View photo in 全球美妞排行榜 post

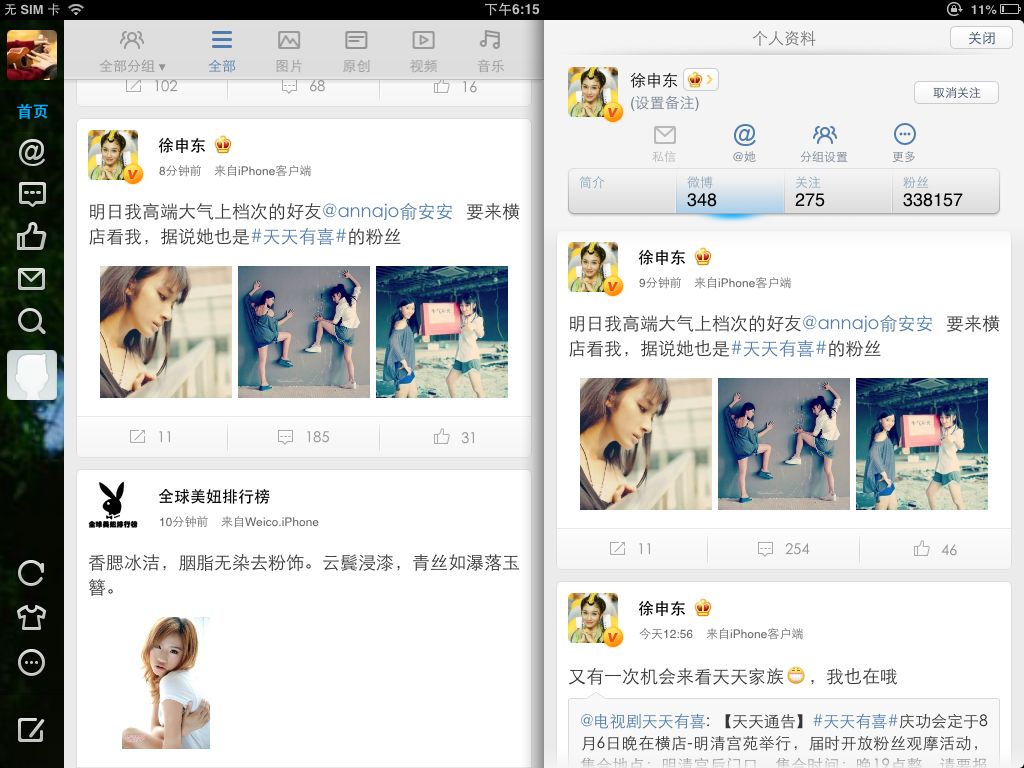click(x=166, y=682)
